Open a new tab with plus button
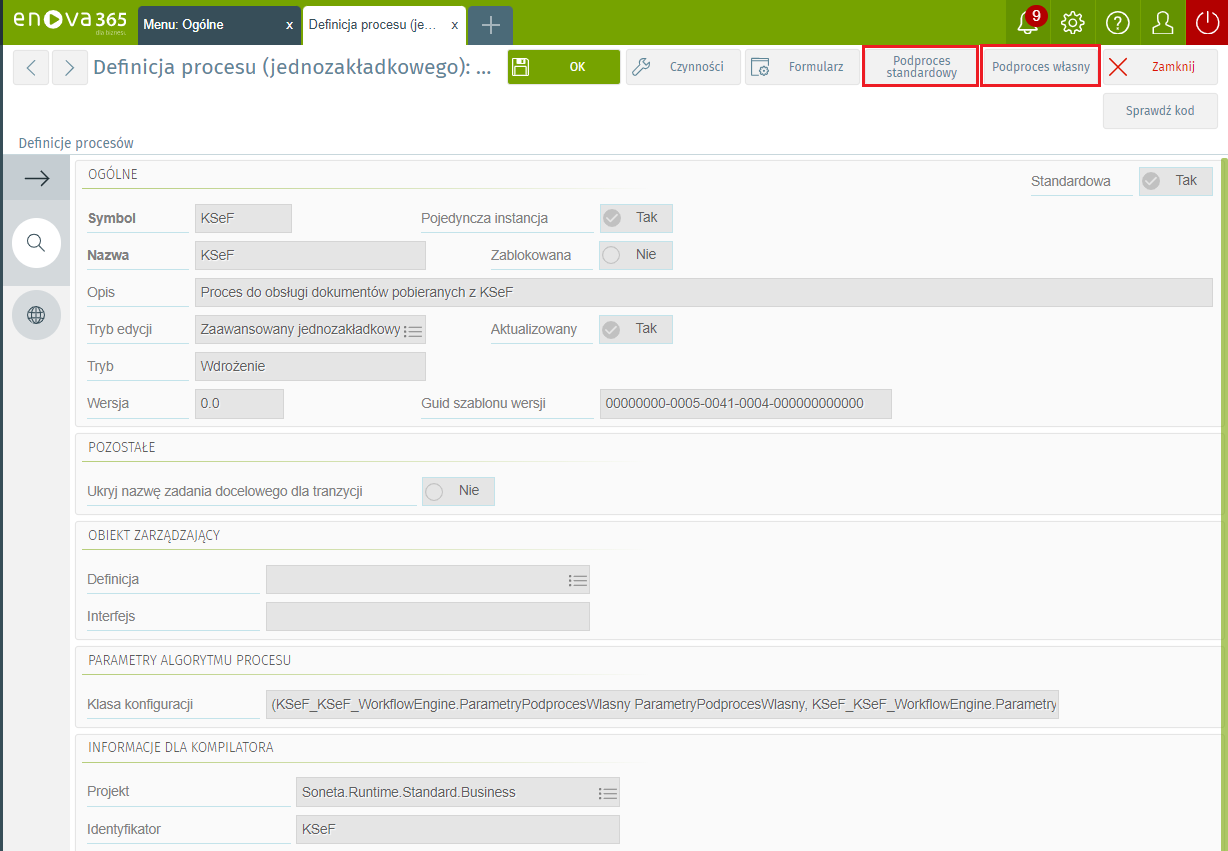Image resolution: width=1228 pixels, height=851 pixels. point(490,25)
